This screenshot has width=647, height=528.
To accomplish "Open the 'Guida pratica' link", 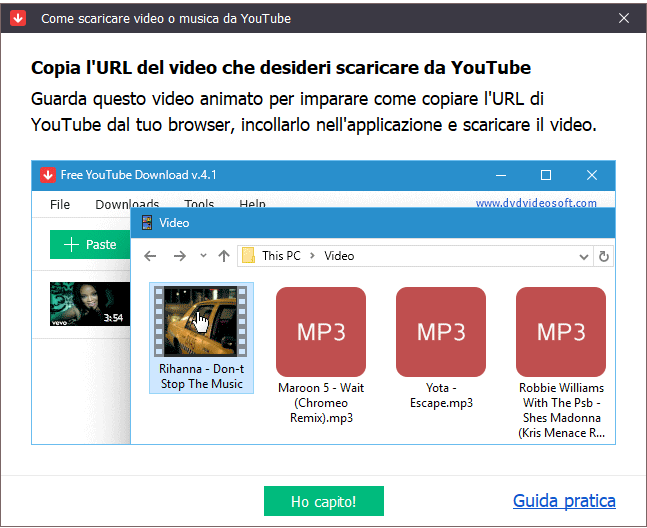I will click(x=564, y=501).
